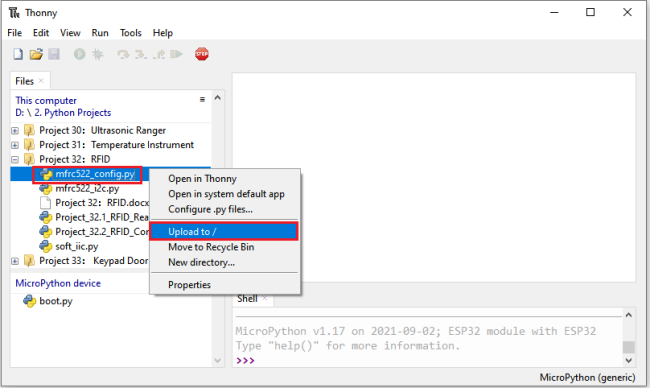Expand Project 33: Keypad Door folder

[15, 261]
